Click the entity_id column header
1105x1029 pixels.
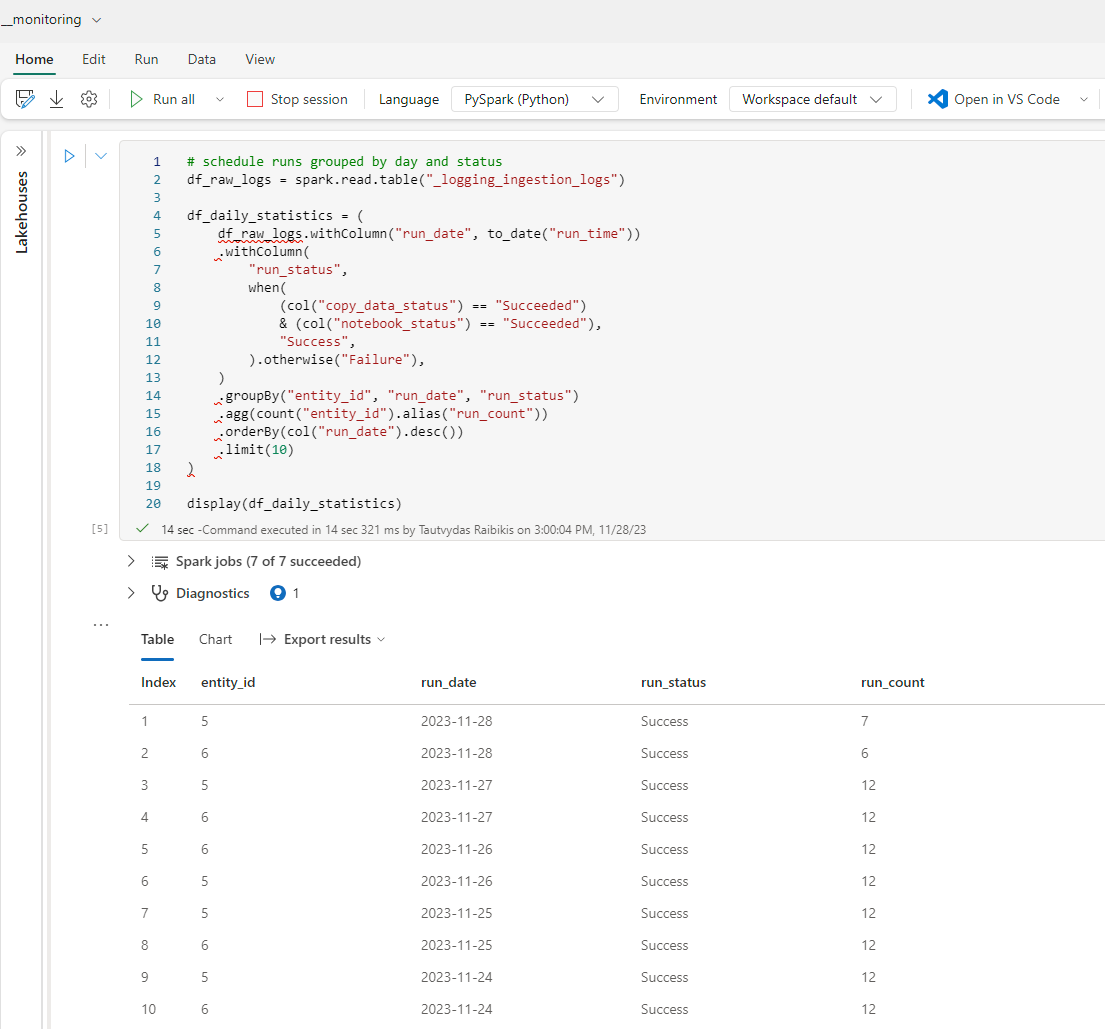click(x=228, y=682)
